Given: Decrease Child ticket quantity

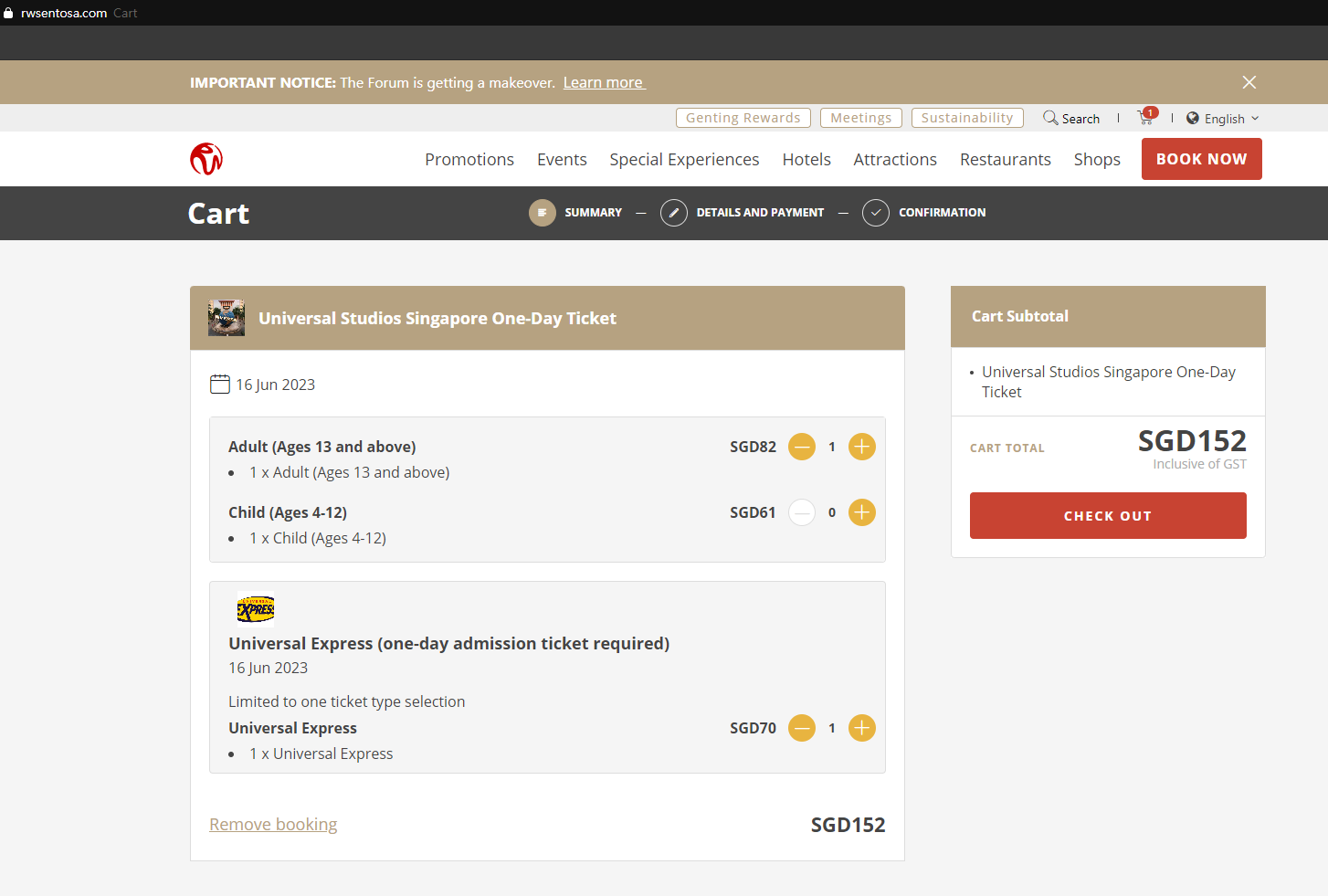Looking at the screenshot, I should pos(802,512).
